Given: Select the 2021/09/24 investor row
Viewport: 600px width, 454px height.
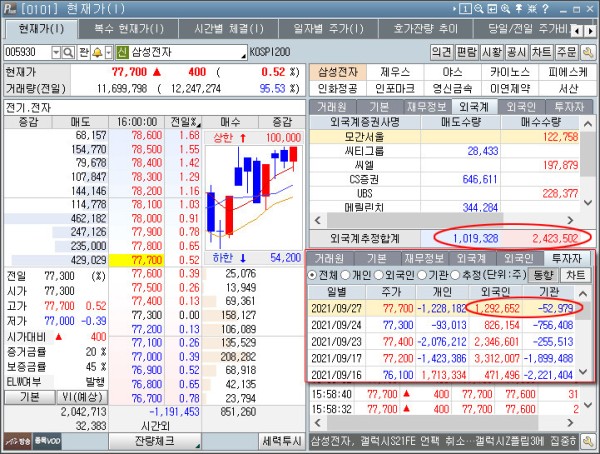Looking at the screenshot, I should pyautogui.click(x=442, y=325).
